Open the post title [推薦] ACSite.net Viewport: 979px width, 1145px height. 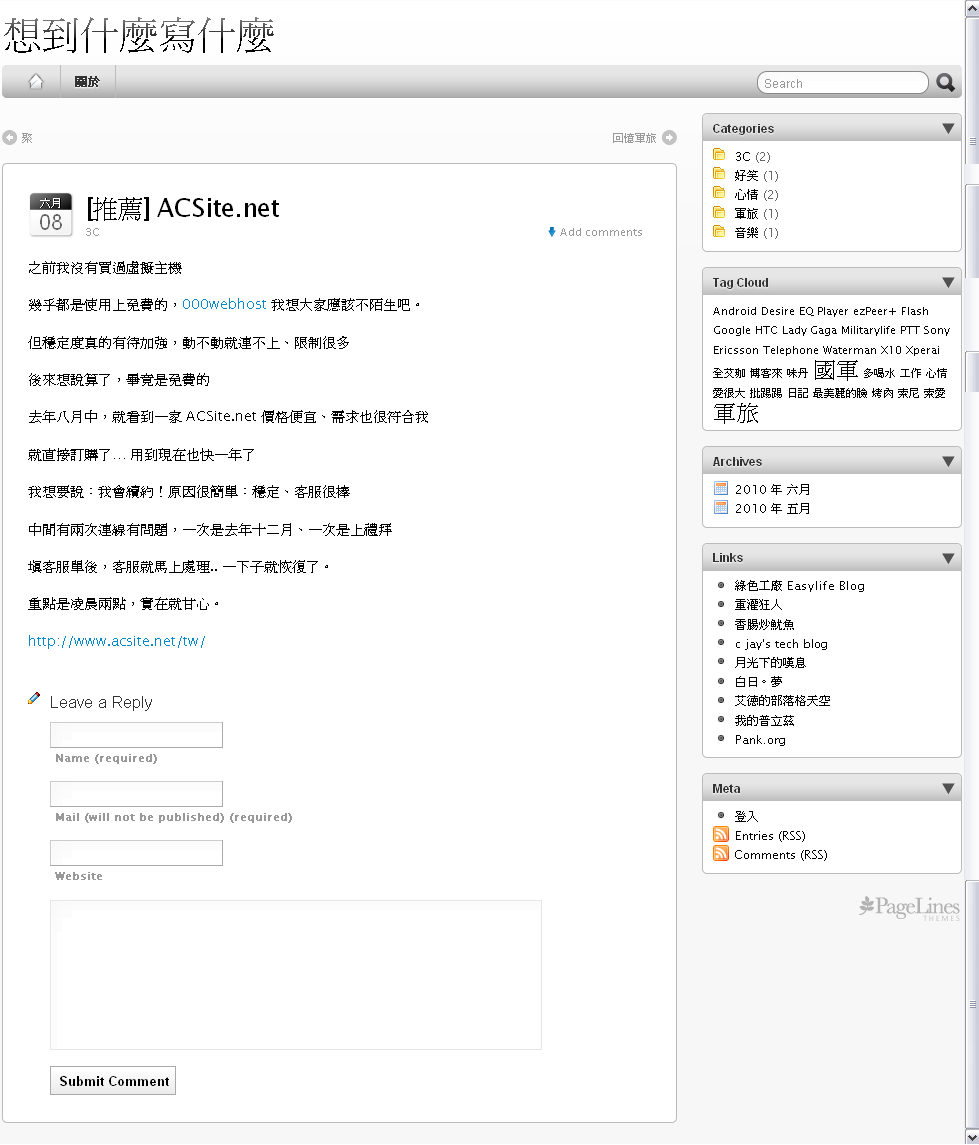183,208
